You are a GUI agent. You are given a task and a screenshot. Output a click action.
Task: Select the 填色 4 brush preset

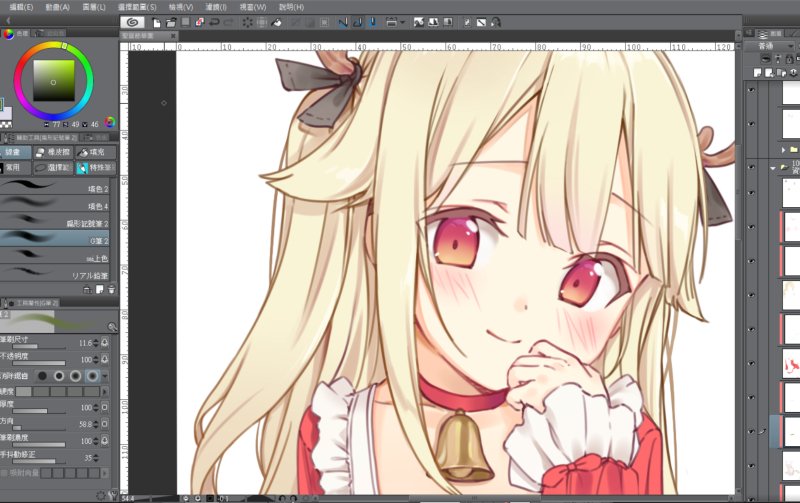tap(60, 205)
